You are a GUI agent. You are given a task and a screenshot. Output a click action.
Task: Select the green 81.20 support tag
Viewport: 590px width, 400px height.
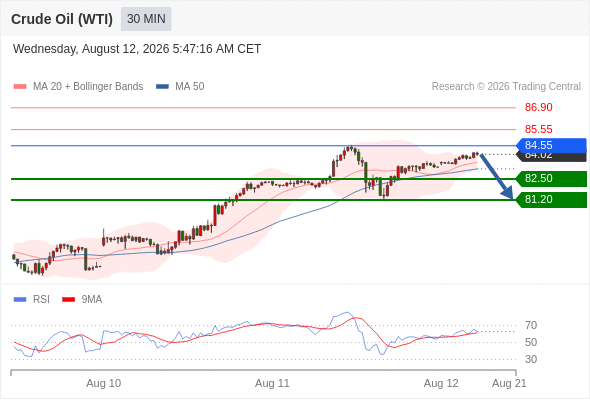551,199
